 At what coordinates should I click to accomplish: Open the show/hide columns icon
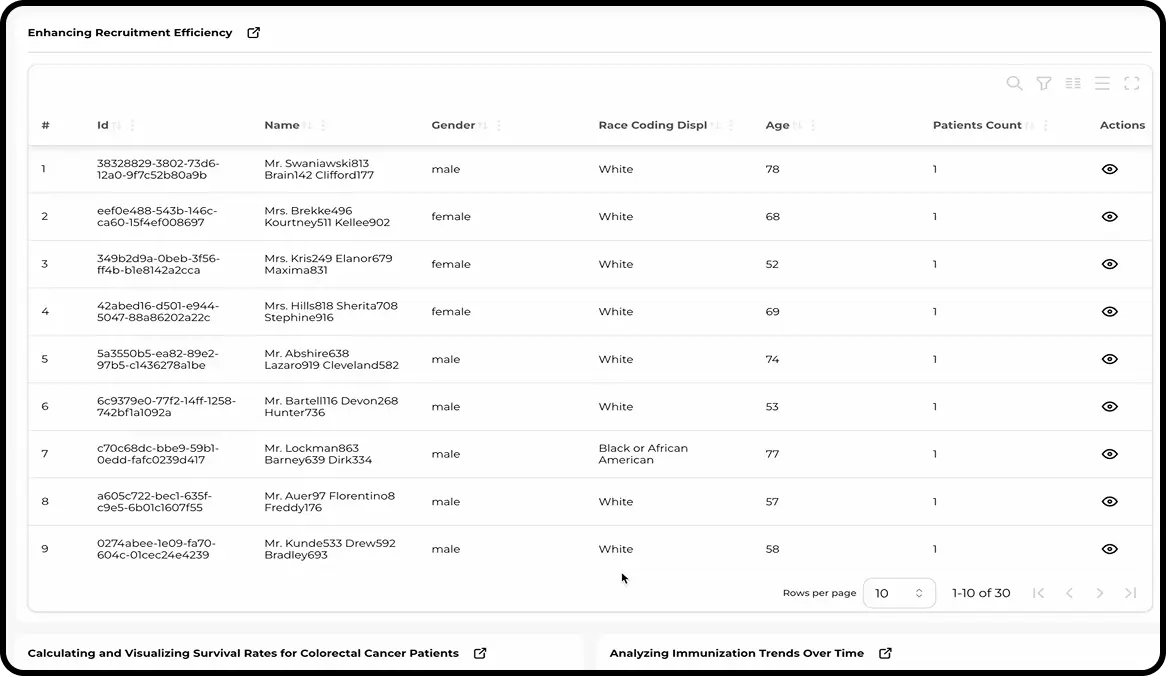tap(1073, 84)
